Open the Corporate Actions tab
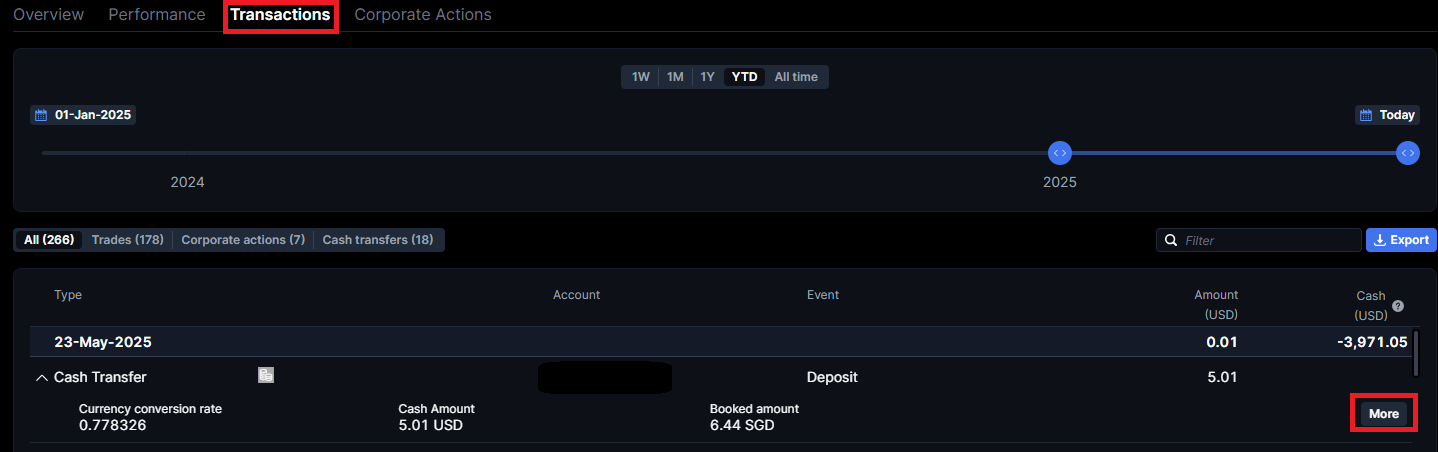 (423, 15)
